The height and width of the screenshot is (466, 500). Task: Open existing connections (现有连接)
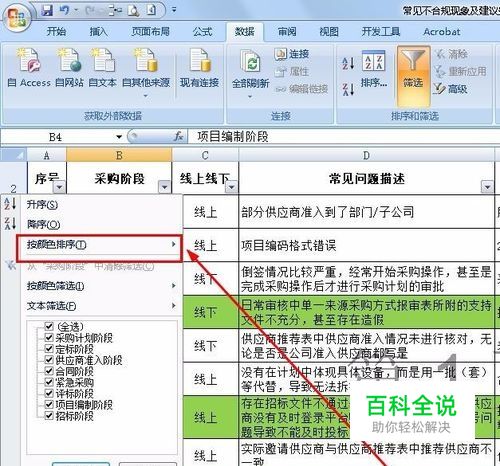click(199, 68)
